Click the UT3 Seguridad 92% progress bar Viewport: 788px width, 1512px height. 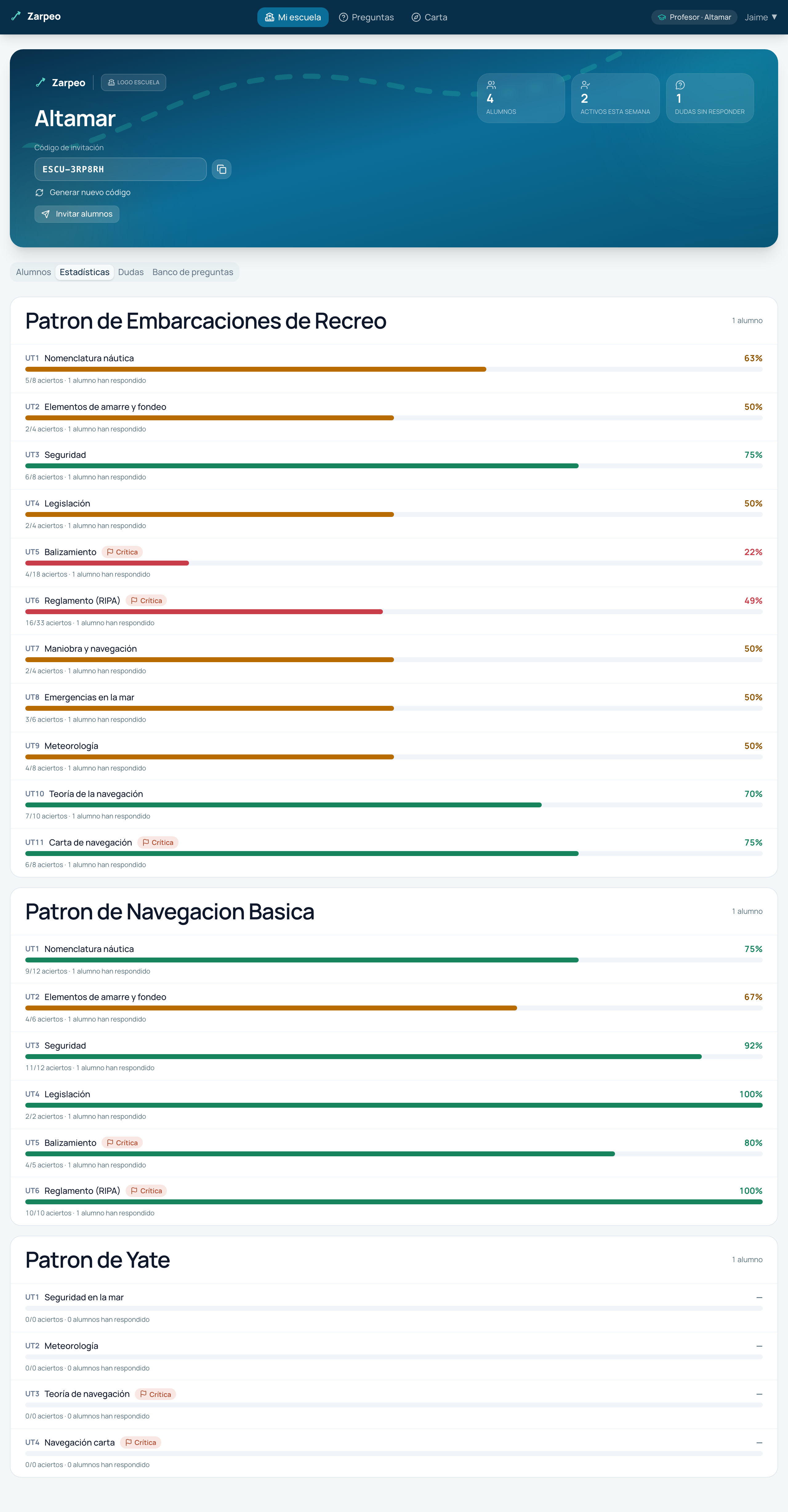click(x=394, y=1057)
